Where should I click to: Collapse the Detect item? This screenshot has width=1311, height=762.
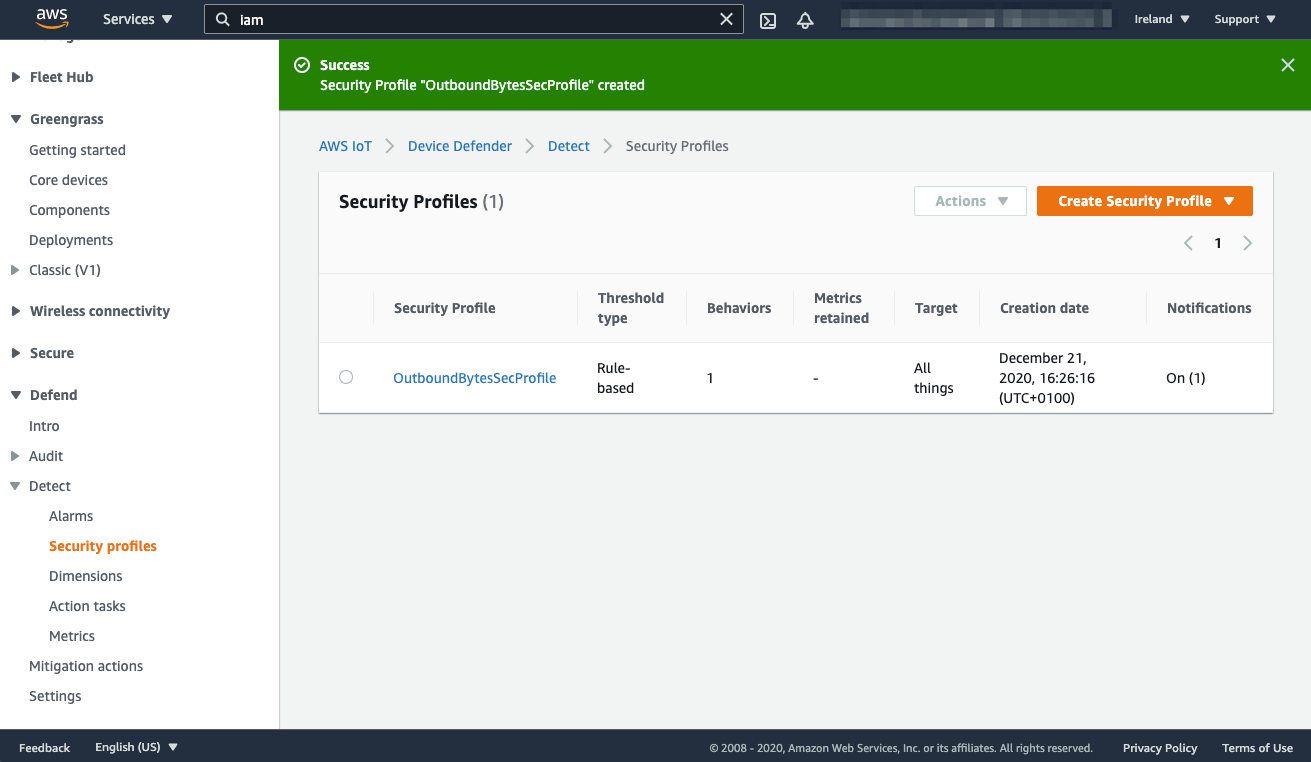(15, 486)
